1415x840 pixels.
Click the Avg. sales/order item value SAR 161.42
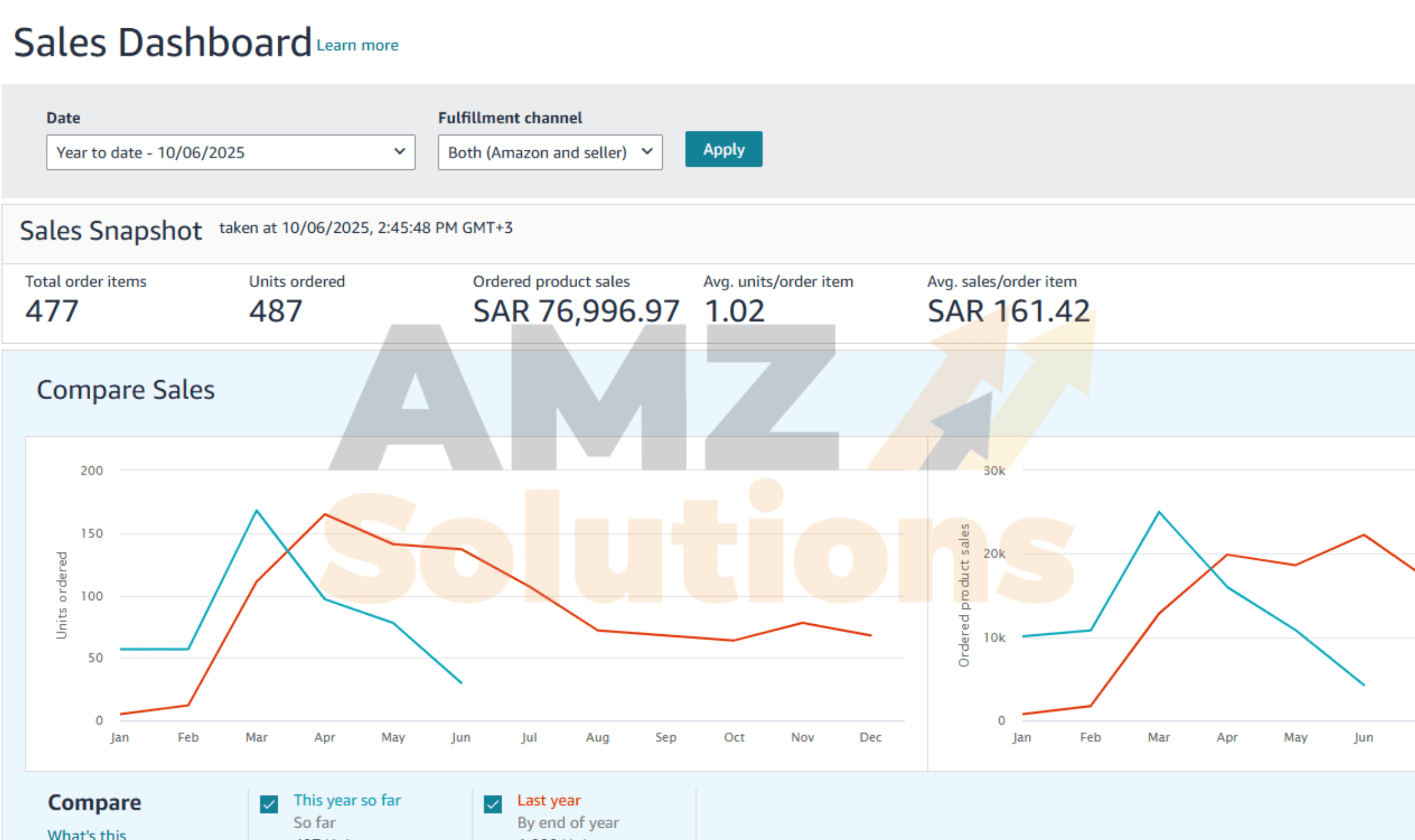(x=1008, y=311)
